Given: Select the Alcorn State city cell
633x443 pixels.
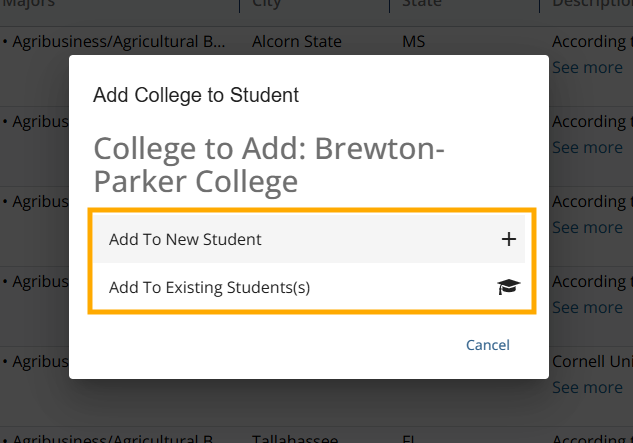Looking at the screenshot, I should coord(297,42).
